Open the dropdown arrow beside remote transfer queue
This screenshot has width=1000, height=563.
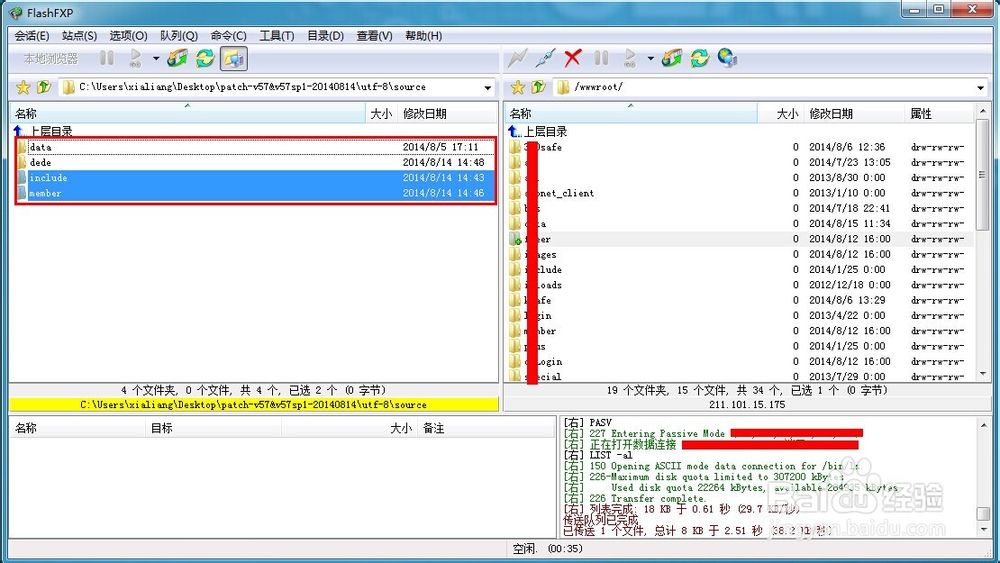[651, 59]
